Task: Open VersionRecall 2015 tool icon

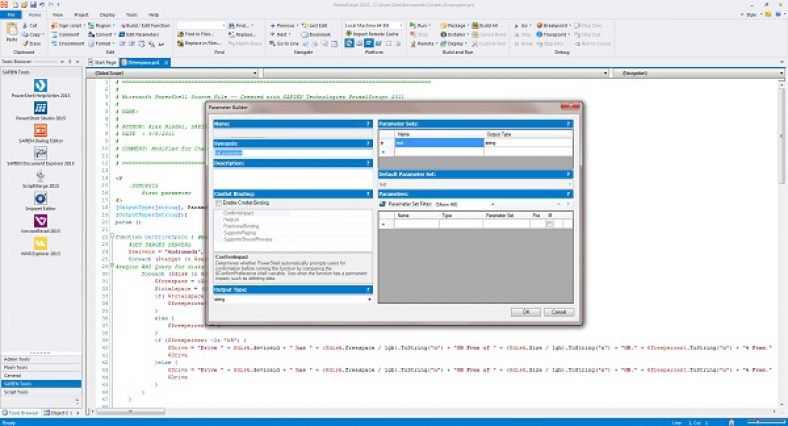Action: [41, 221]
